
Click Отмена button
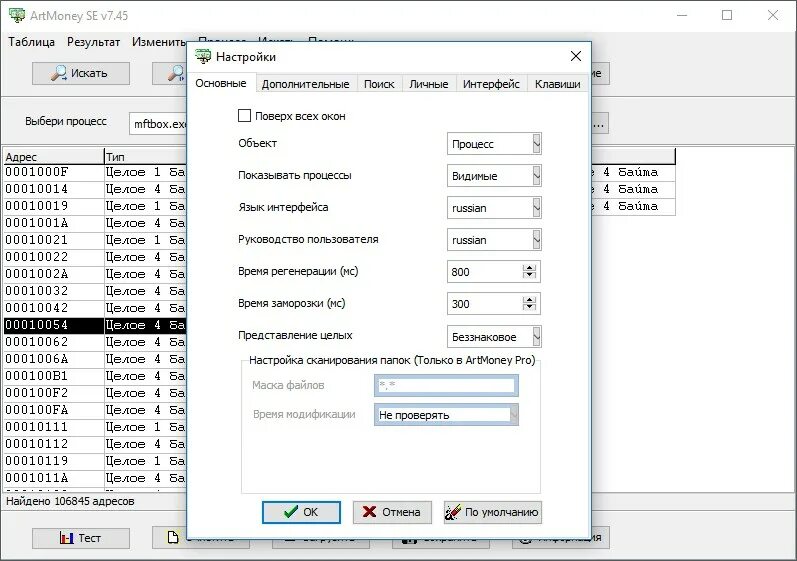point(392,512)
